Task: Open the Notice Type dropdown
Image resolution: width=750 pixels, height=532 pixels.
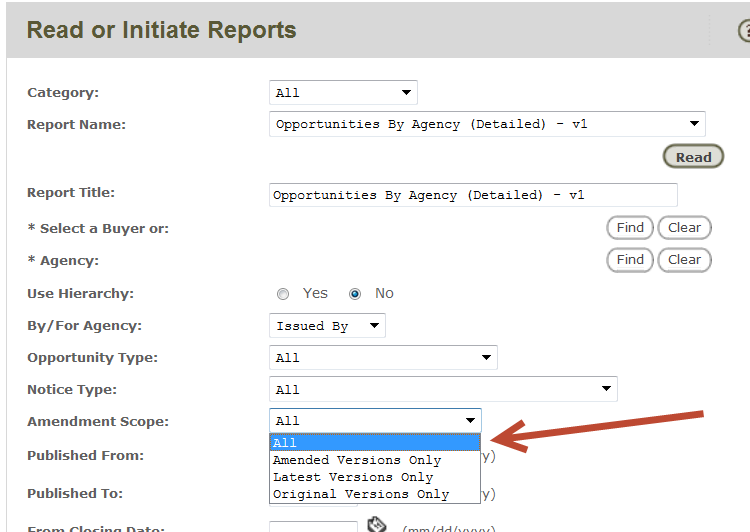Action: click(x=443, y=390)
